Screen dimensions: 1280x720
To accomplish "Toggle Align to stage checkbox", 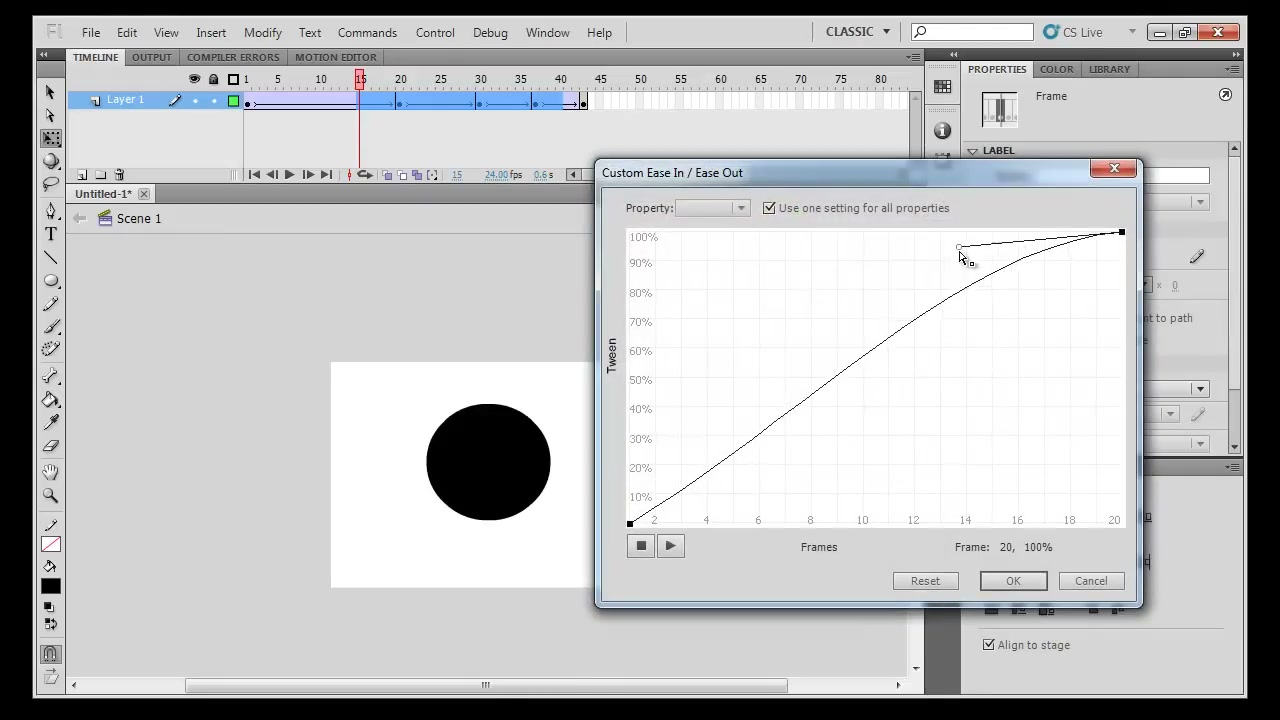I will [989, 645].
